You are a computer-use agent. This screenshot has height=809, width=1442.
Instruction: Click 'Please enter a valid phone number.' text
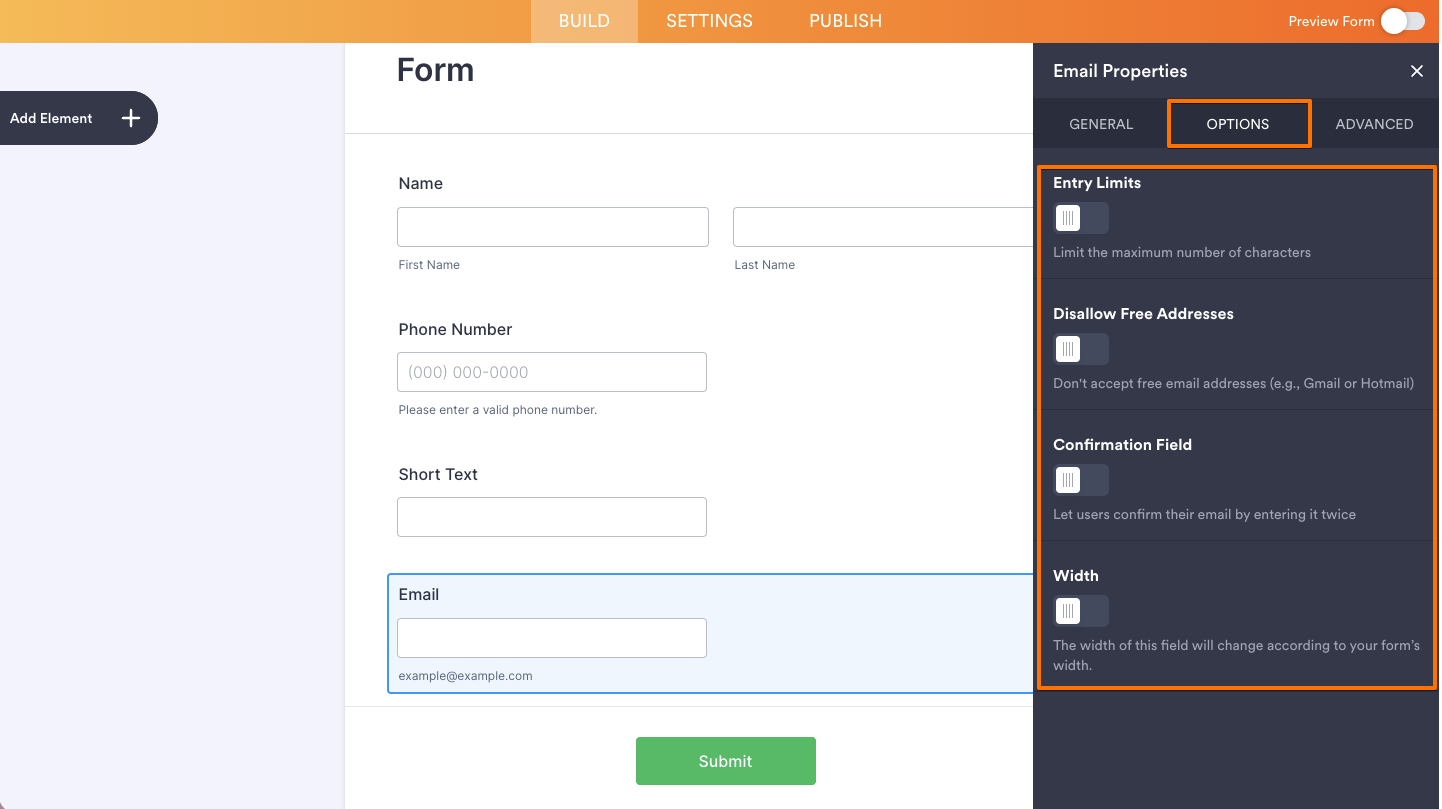tap(497, 410)
